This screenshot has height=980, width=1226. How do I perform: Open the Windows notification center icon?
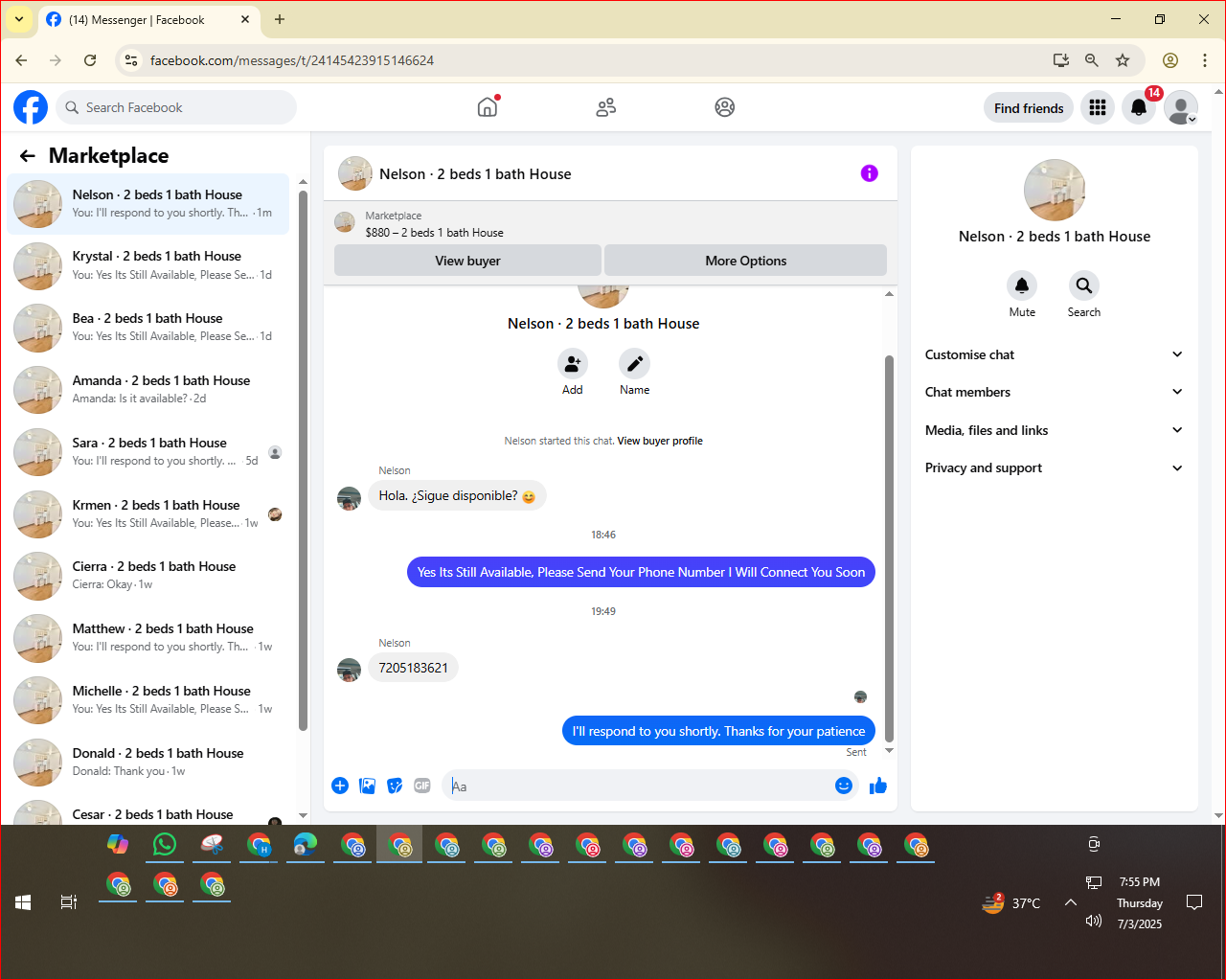tap(1194, 902)
